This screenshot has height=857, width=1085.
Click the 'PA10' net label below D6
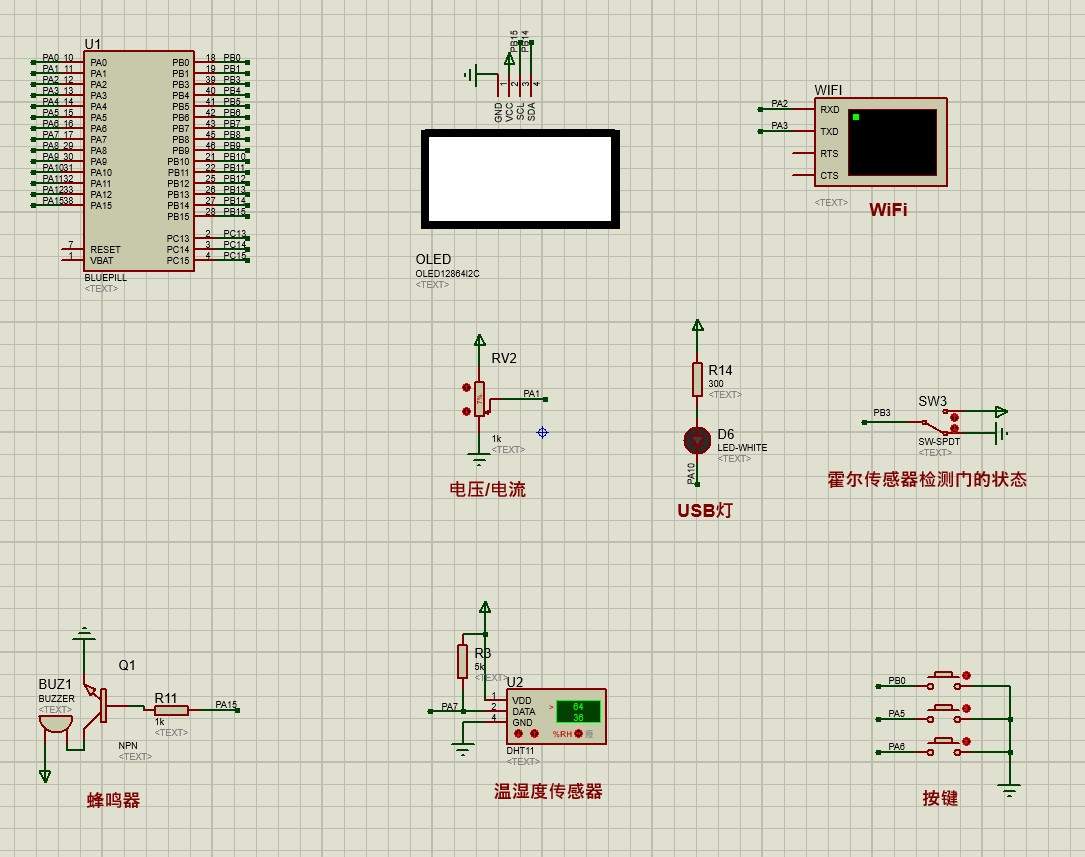pos(691,473)
